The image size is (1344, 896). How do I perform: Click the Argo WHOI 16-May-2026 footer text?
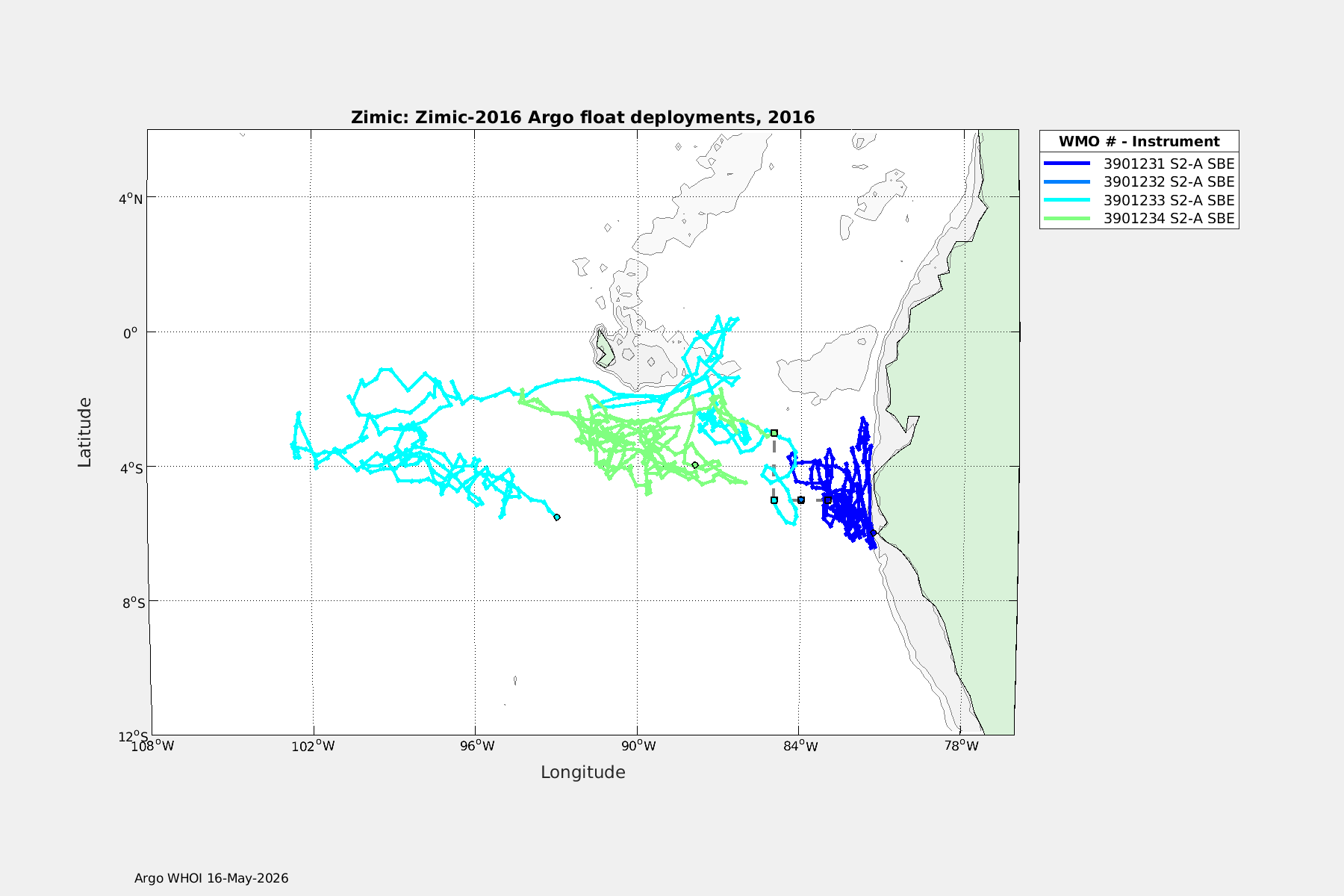[x=211, y=878]
